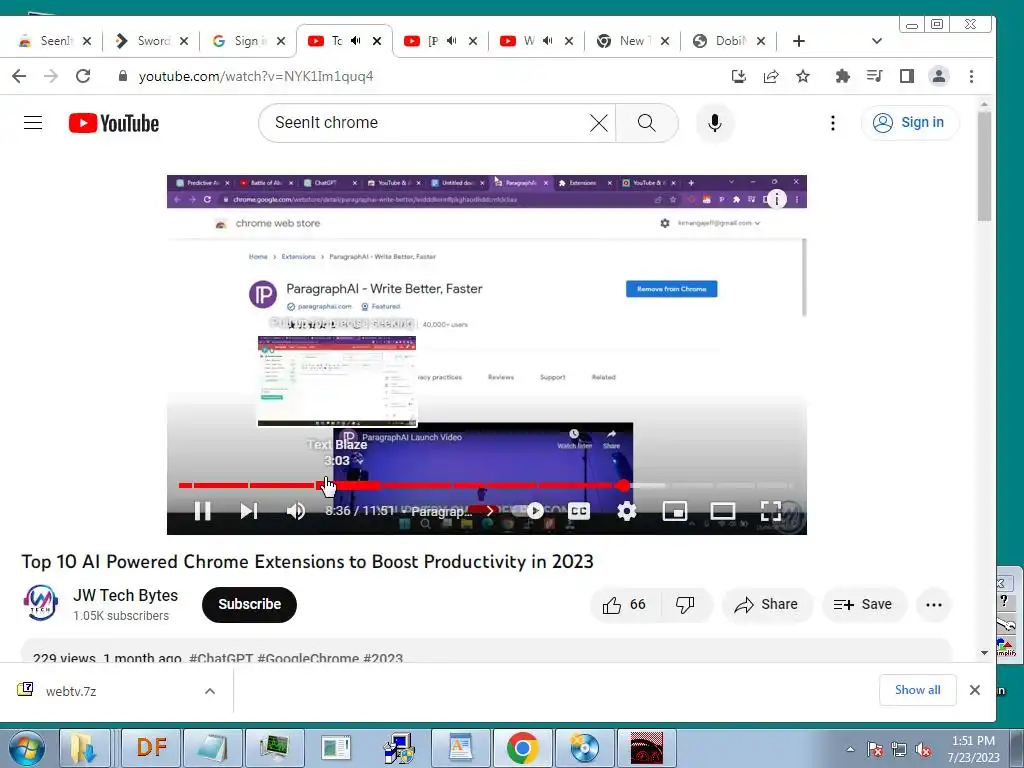Viewport: 1024px width, 768px height.
Task: Go back to the previous page
Action: click(x=19, y=76)
